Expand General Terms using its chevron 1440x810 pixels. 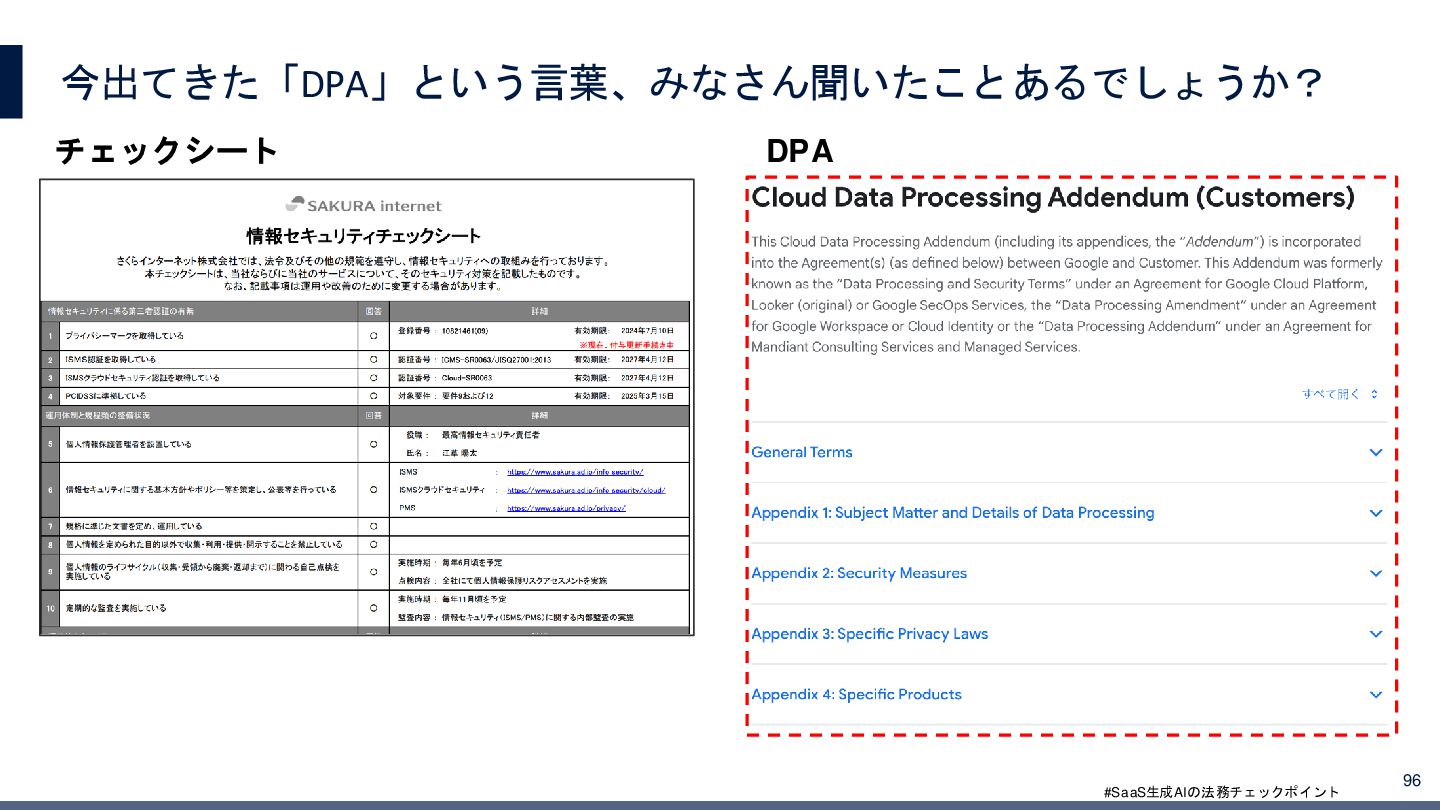coord(1376,452)
